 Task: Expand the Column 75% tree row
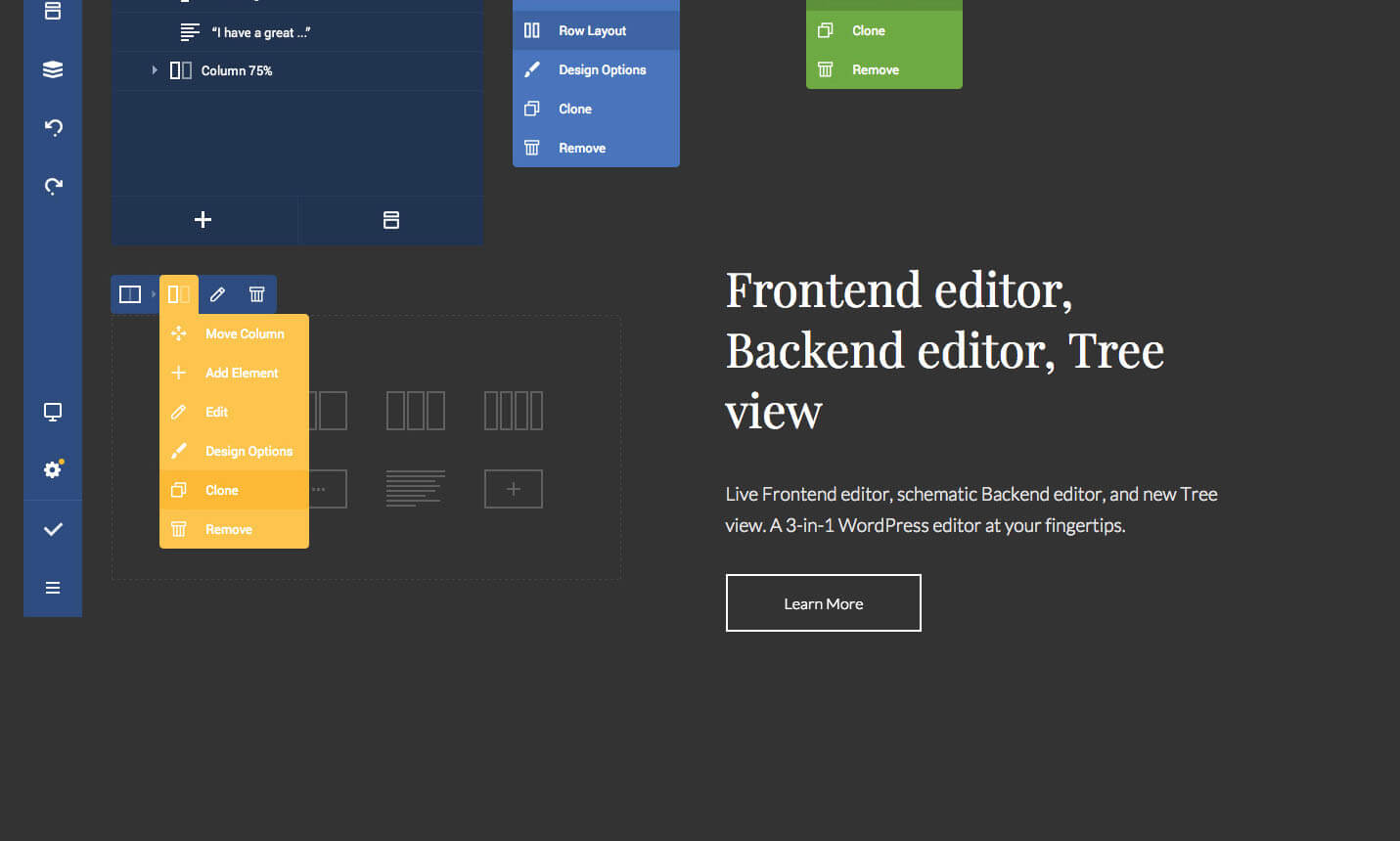coord(155,70)
